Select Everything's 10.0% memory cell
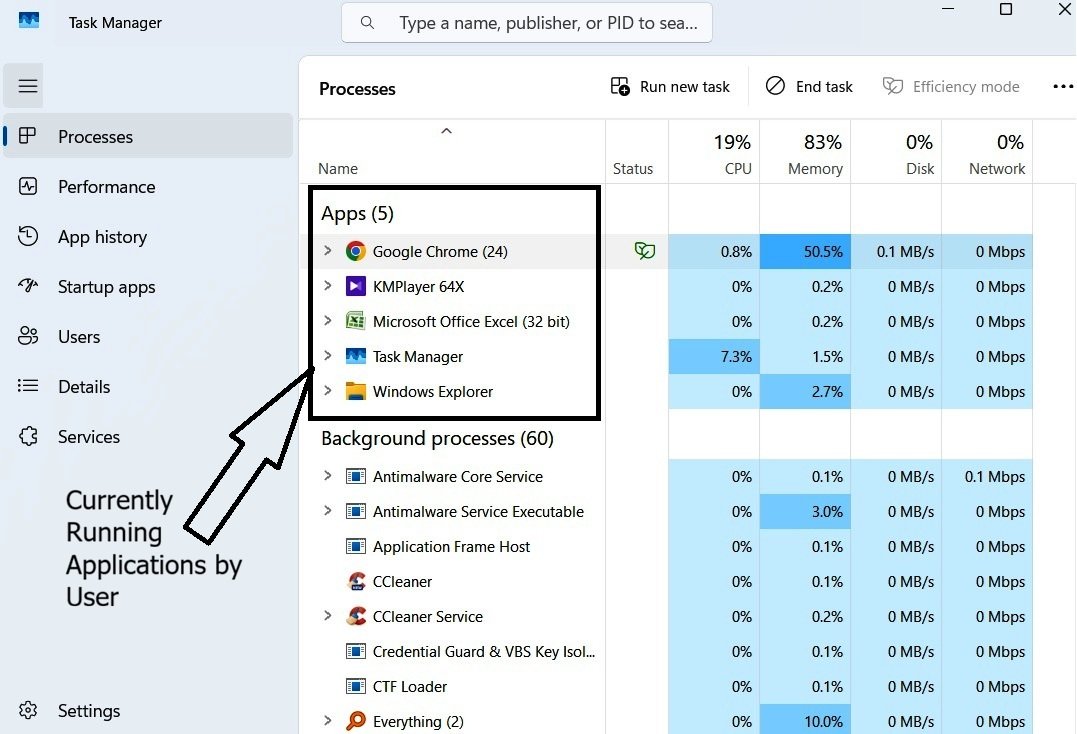Screen dimensions: 1077x734 point(805,721)
